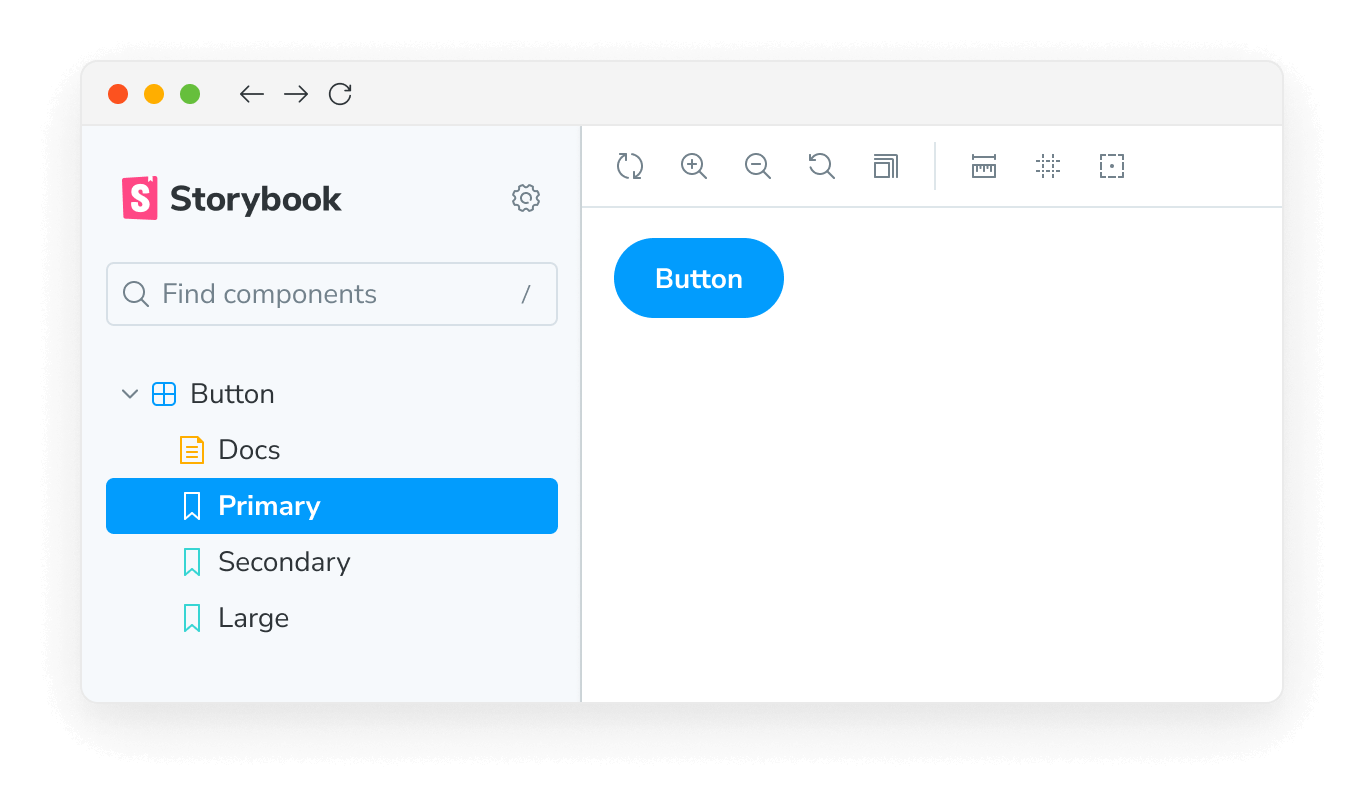Screen dimensions: 1364x804
Task: Open Storybook settings via the gear icon
Action: pyautogui.click(x=525, y=198)
